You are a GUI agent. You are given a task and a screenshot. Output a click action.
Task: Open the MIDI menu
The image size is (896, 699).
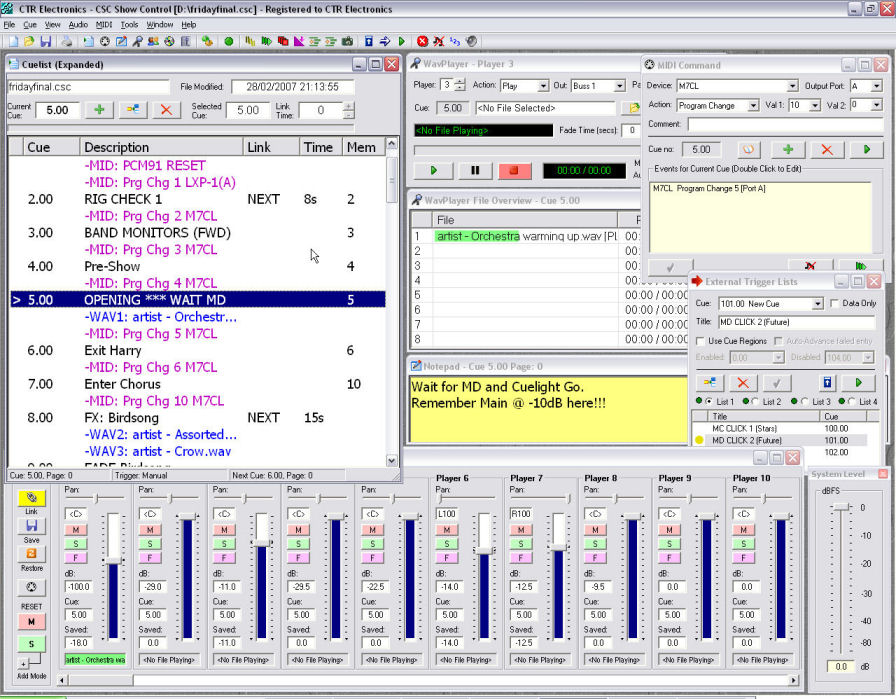pos(104,25)
